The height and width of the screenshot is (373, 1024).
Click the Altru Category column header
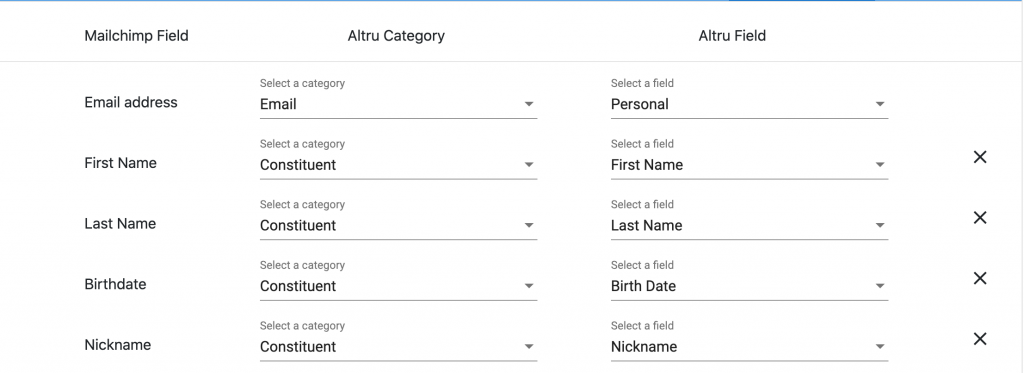point(396,36)
